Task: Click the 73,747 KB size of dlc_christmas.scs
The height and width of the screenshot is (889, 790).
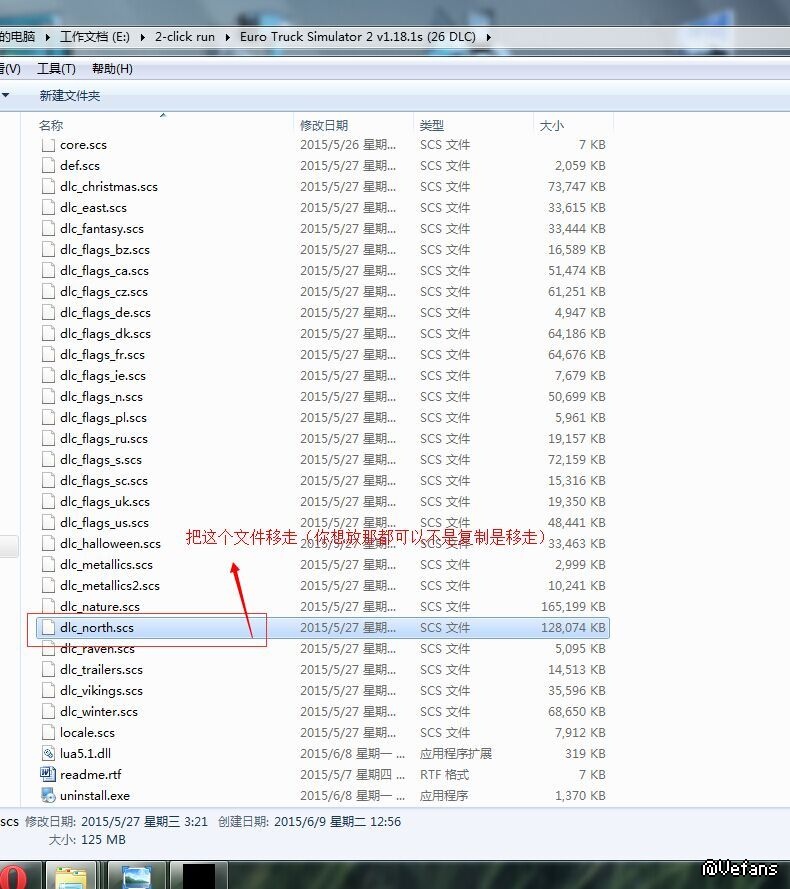Action: (576, 187)
